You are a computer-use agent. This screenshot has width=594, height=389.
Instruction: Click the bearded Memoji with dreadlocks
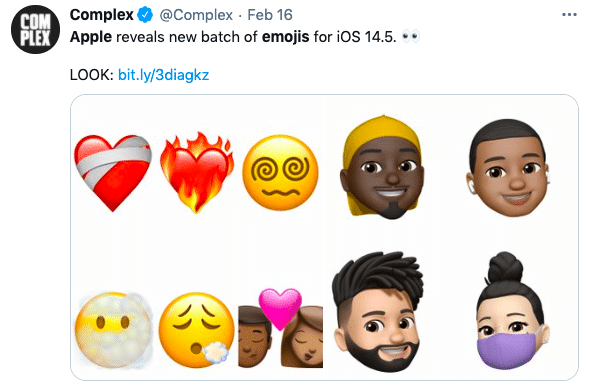click(x=379, y=311)
